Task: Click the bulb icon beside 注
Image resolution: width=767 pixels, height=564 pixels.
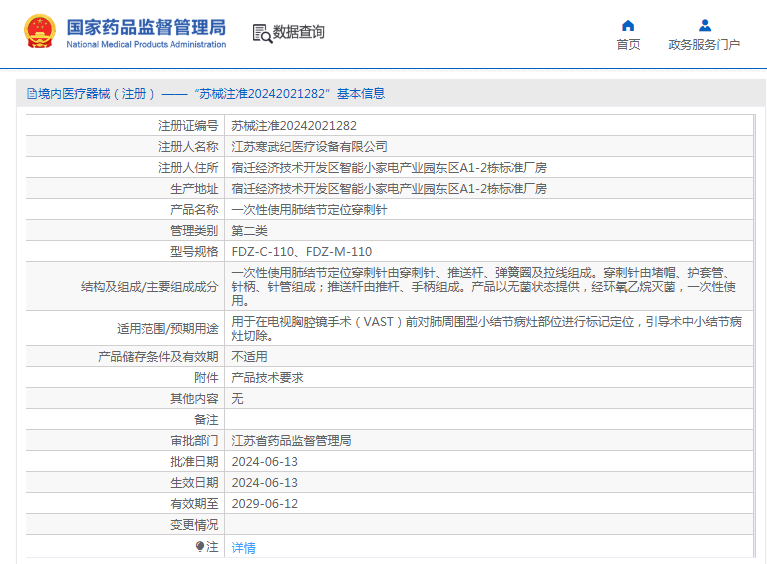Action: [x=200, y=546]
